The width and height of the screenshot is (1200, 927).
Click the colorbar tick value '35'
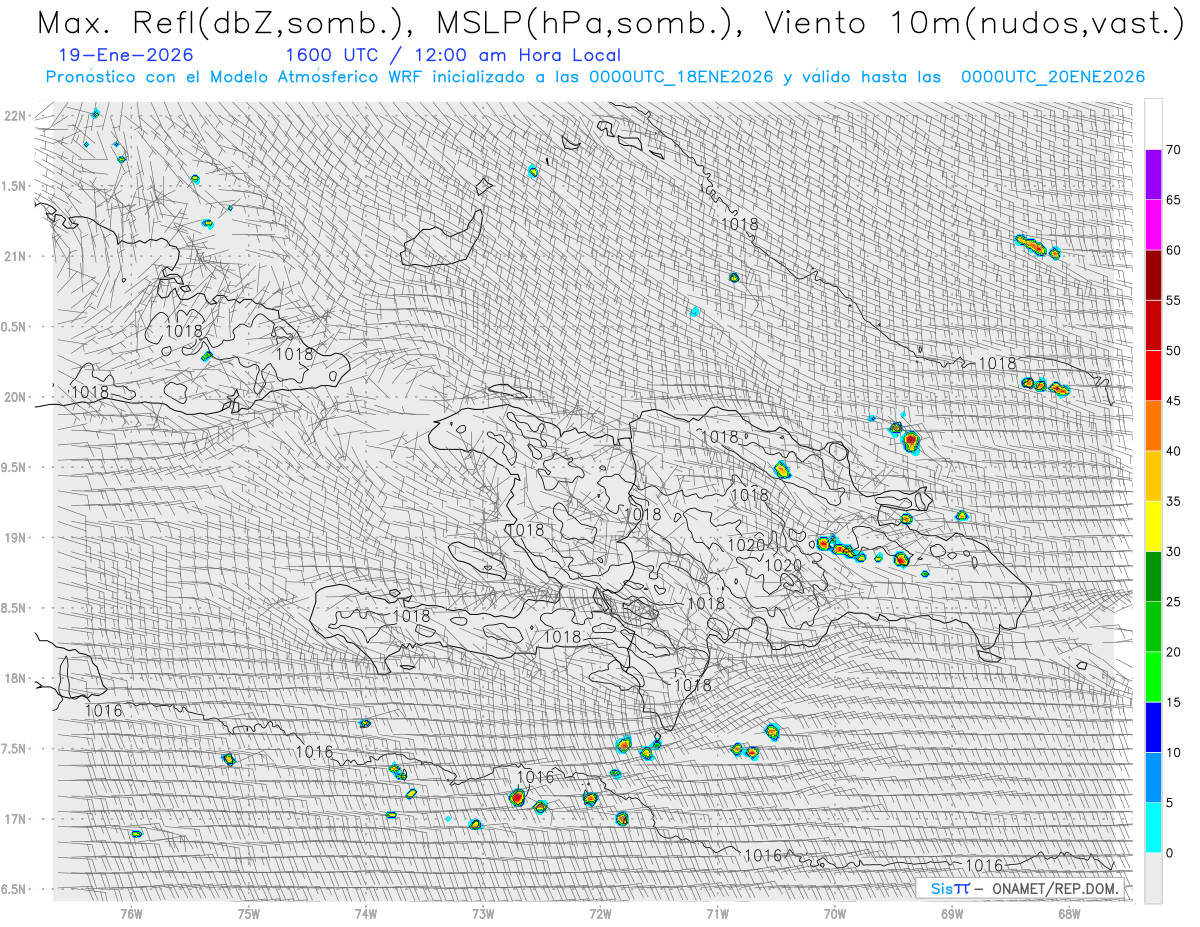[1173, 501]
